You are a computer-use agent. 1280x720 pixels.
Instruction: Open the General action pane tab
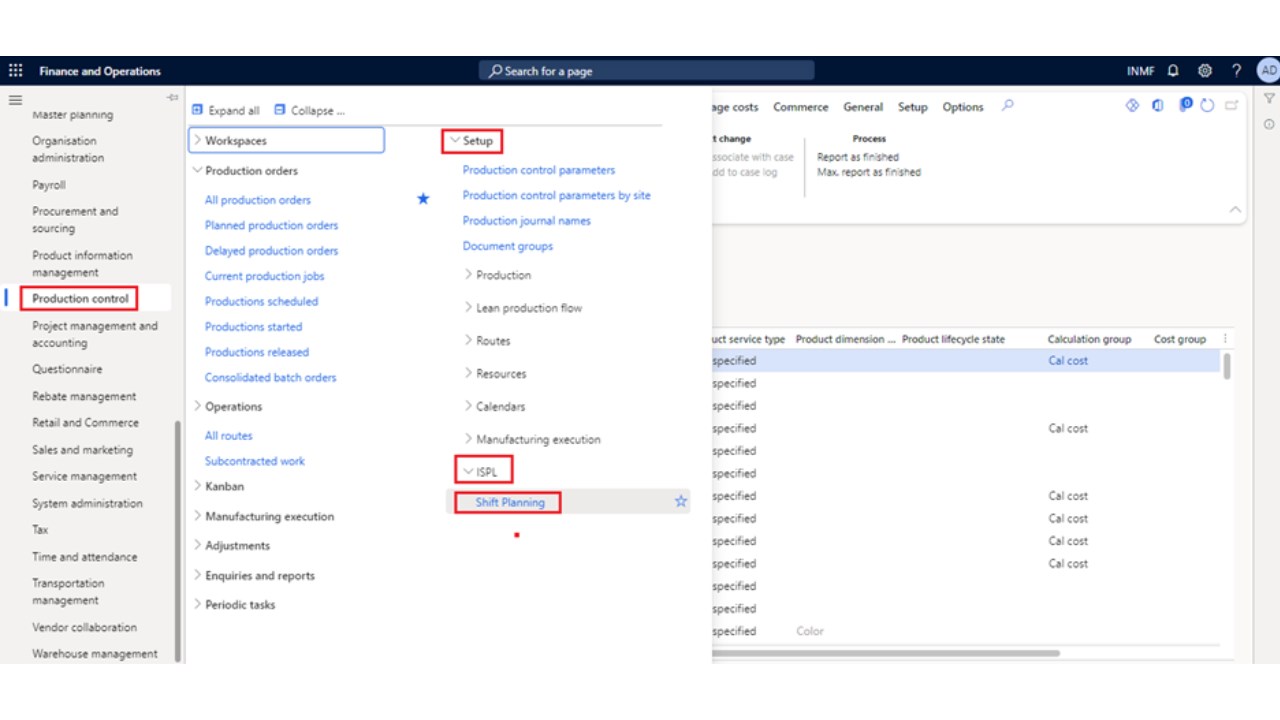pyautogui.click(x=863, y=107)
